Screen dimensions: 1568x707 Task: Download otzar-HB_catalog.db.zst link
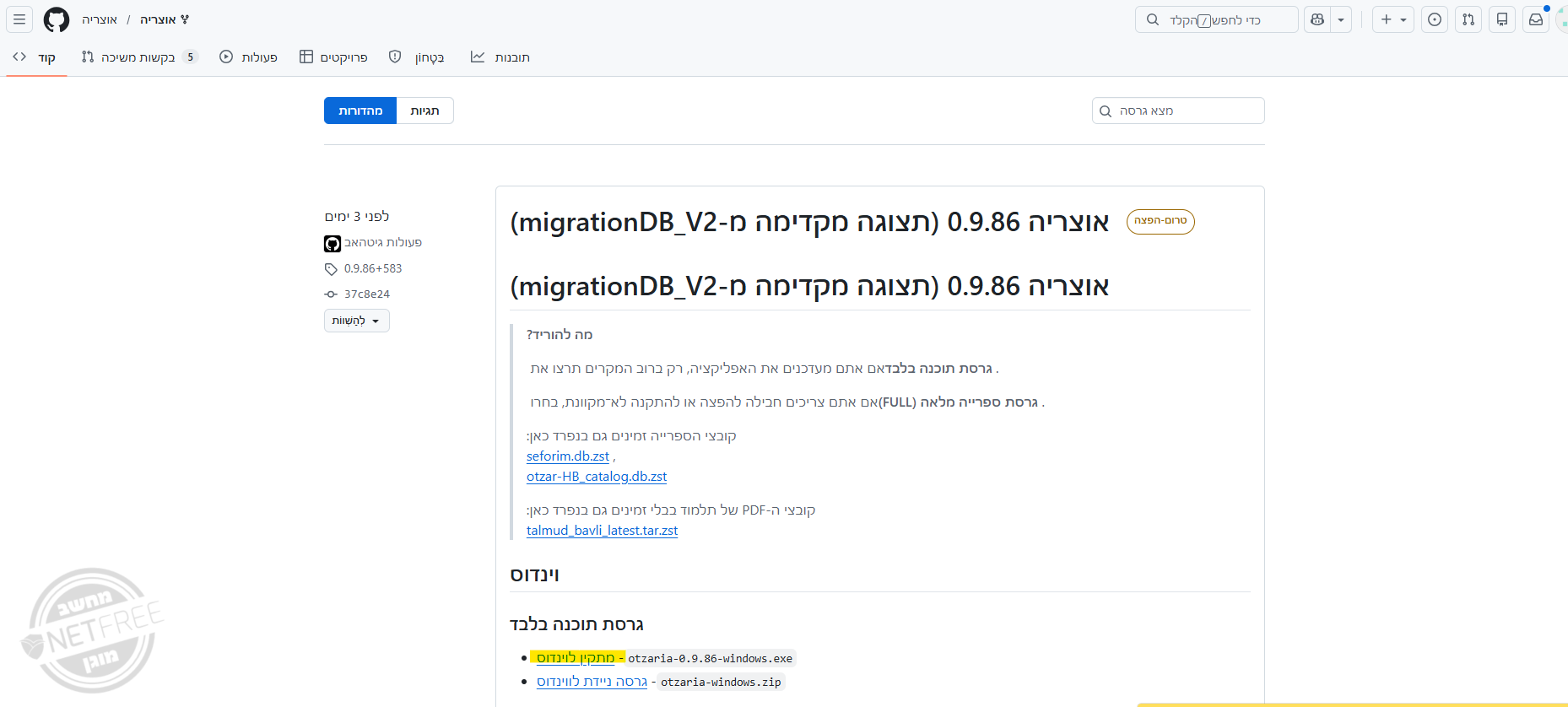click(597, 477)
